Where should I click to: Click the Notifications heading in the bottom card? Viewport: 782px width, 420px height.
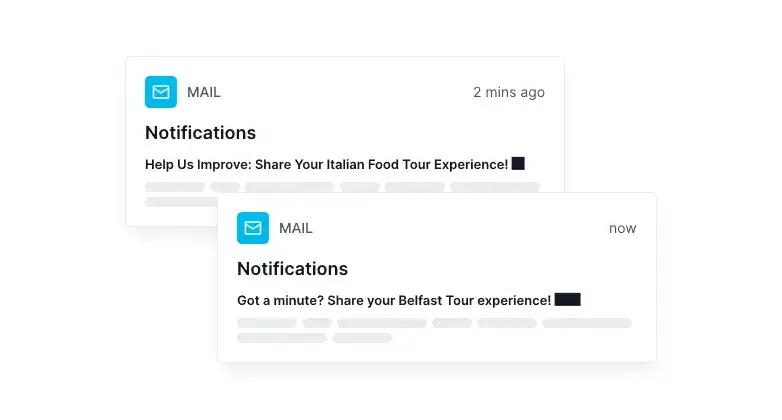pos(292,269)
